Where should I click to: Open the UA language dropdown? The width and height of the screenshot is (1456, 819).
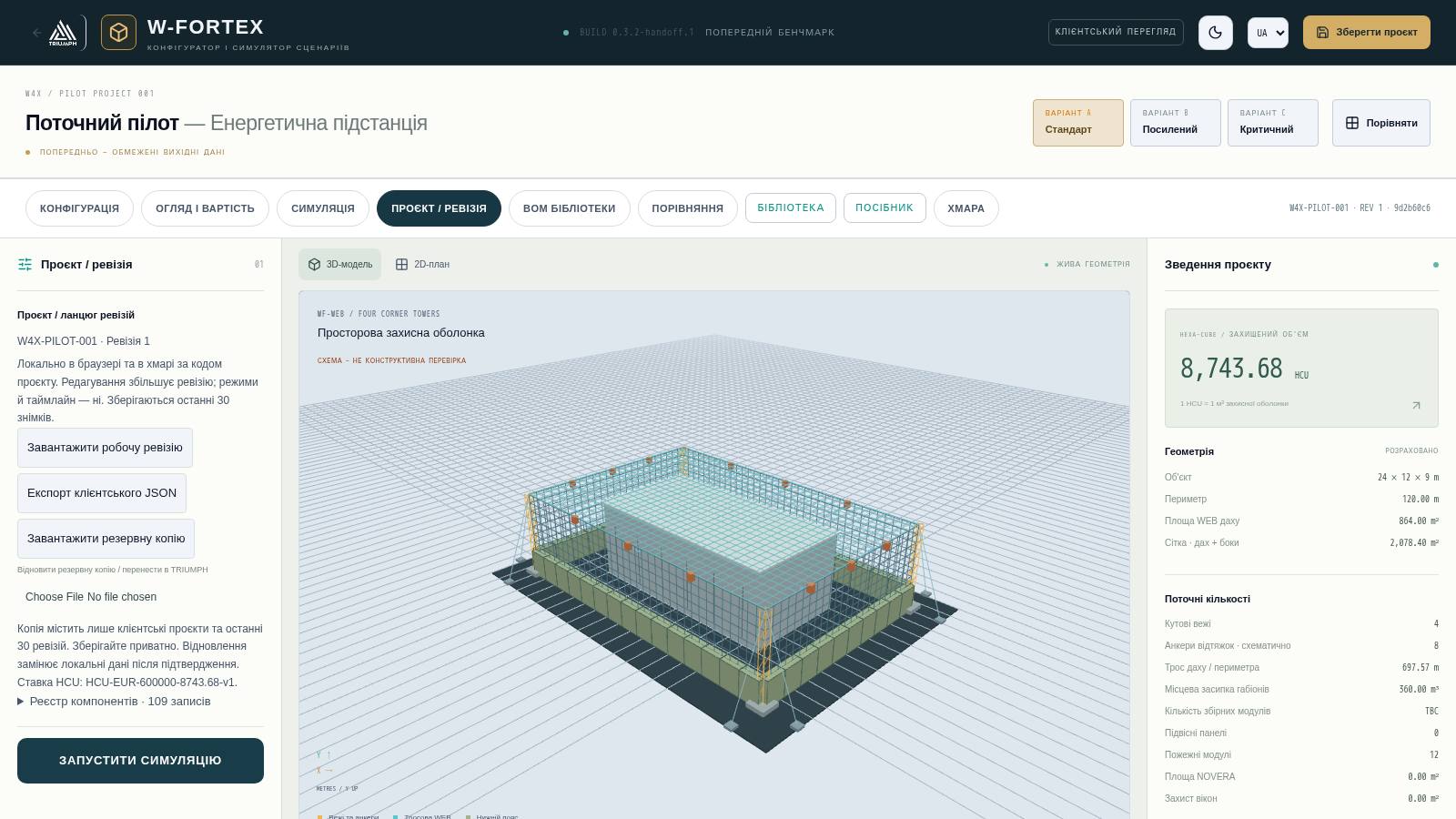click(1268, 33)
